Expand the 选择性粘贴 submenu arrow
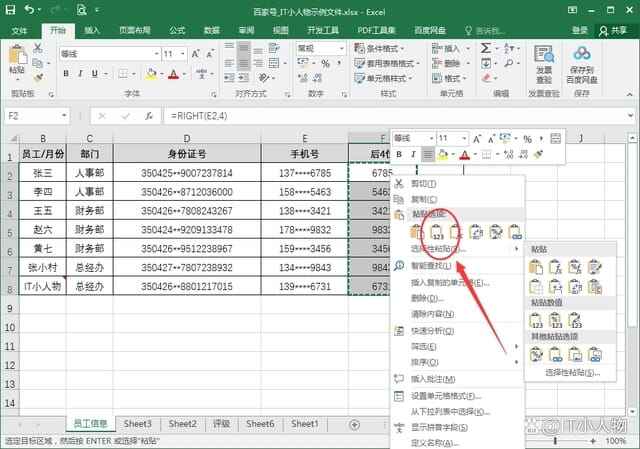 click(x=516, y=248)
